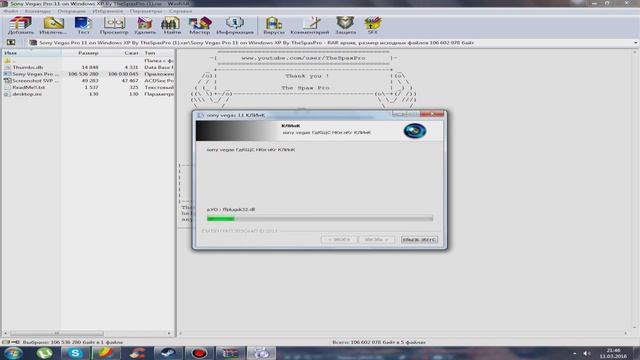Open the Избранное menu
Viewport: 640px width, 360px height.
(x=107, y=11)
